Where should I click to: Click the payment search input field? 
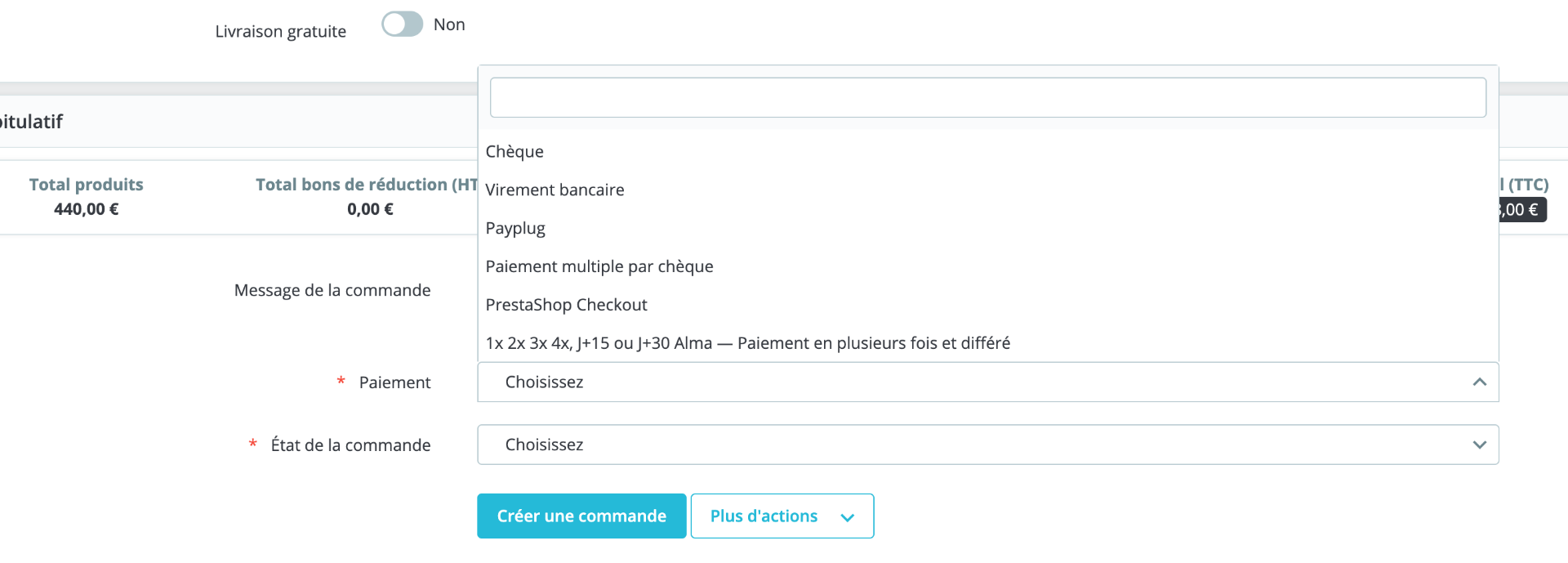(987, 97)
